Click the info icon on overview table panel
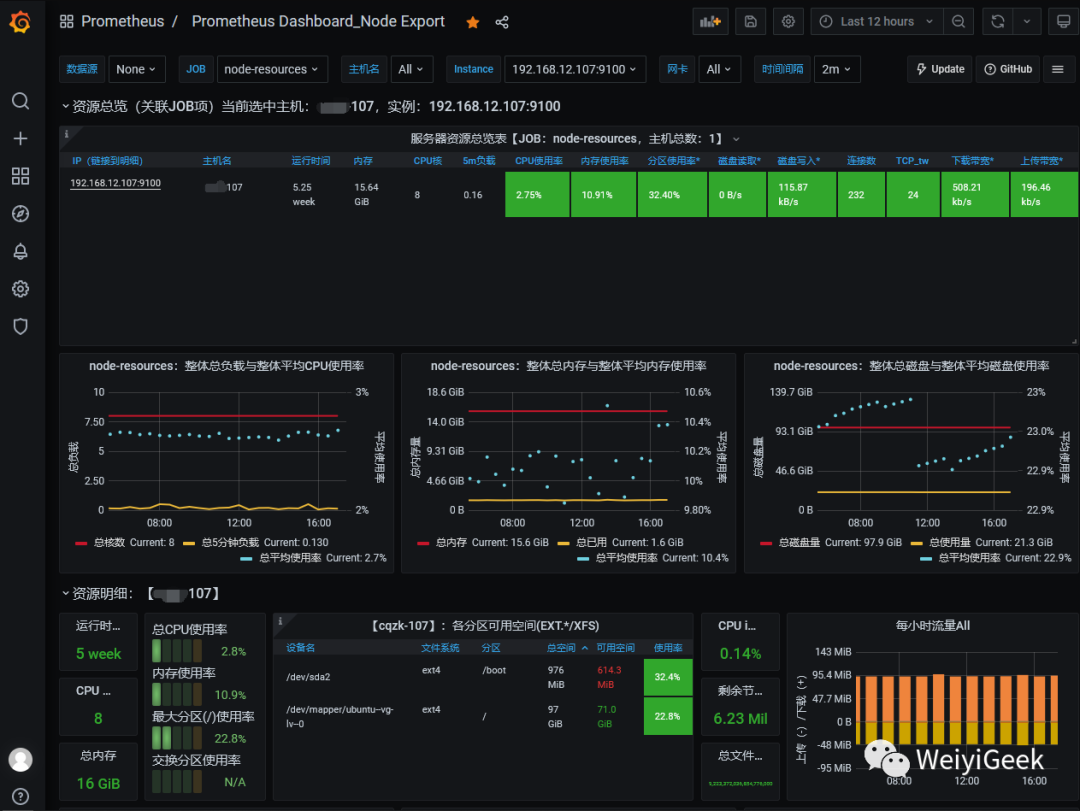This screenshot has width=1080, height=811. point(67,134)
